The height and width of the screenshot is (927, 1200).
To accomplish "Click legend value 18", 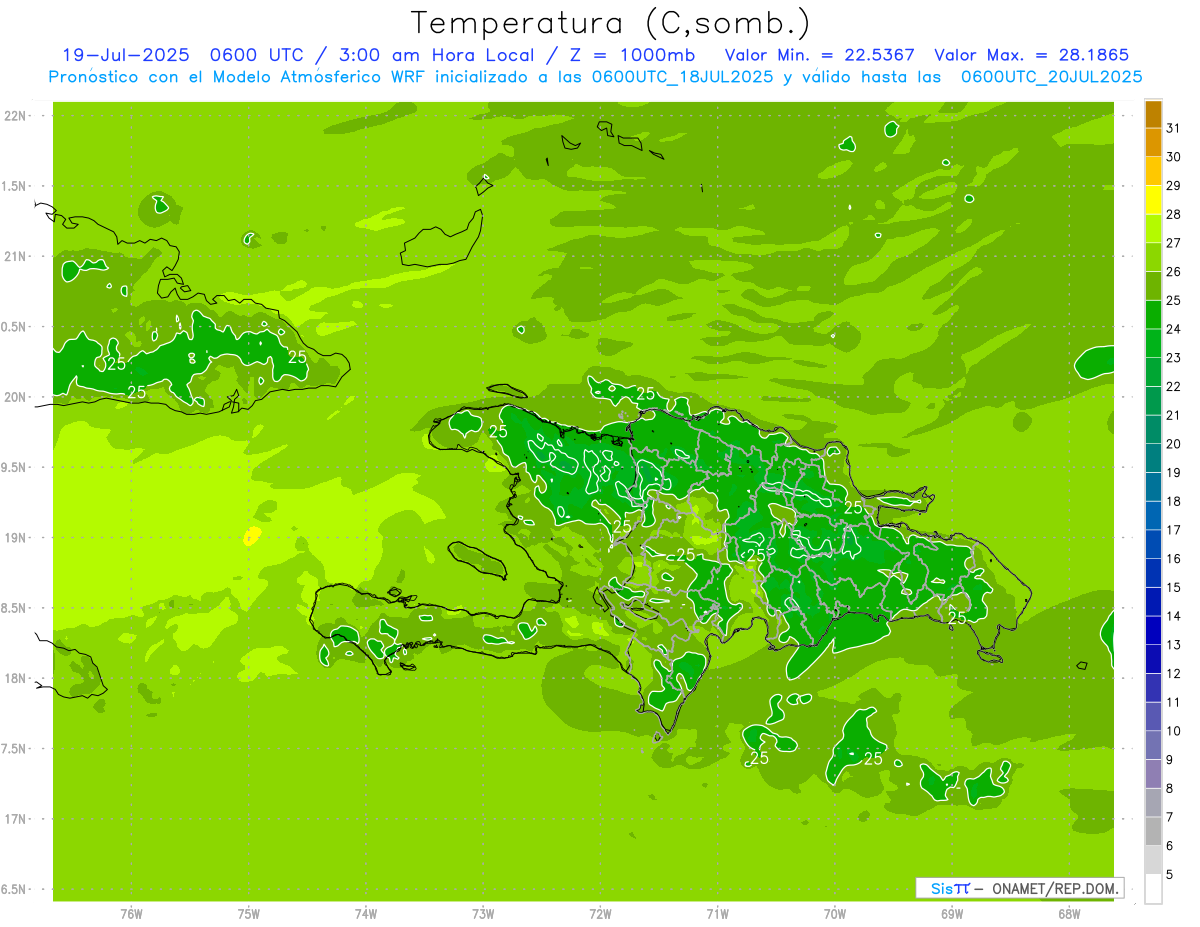I will coord(1173,501).
